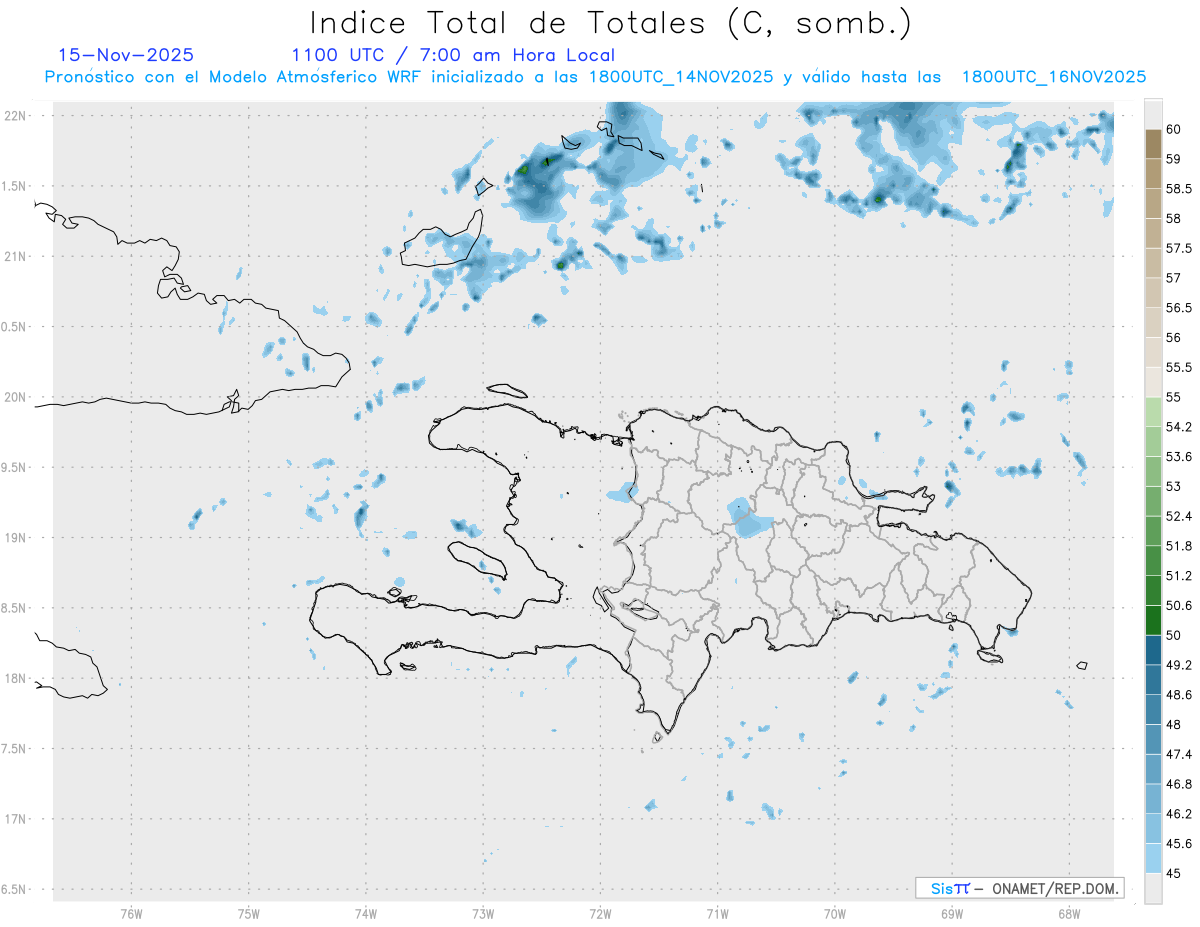This screenshot has height=927, width=1200.
Task: Click the "76W" longitude label
Action: (131, 914)
